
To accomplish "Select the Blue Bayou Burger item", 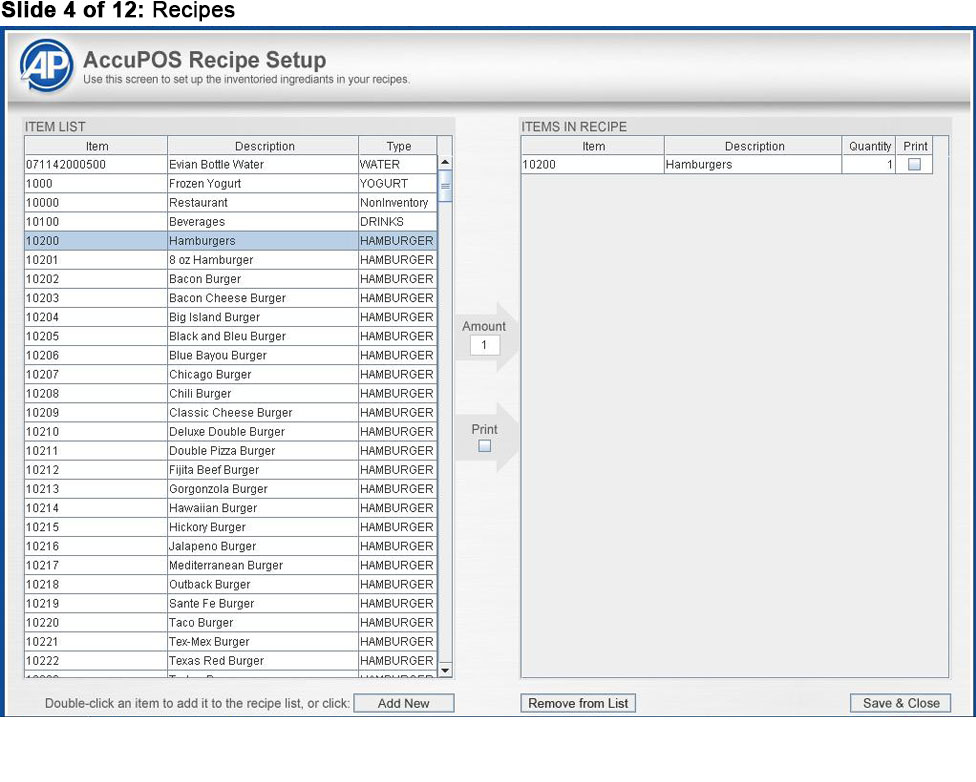I will click(231, 356).
